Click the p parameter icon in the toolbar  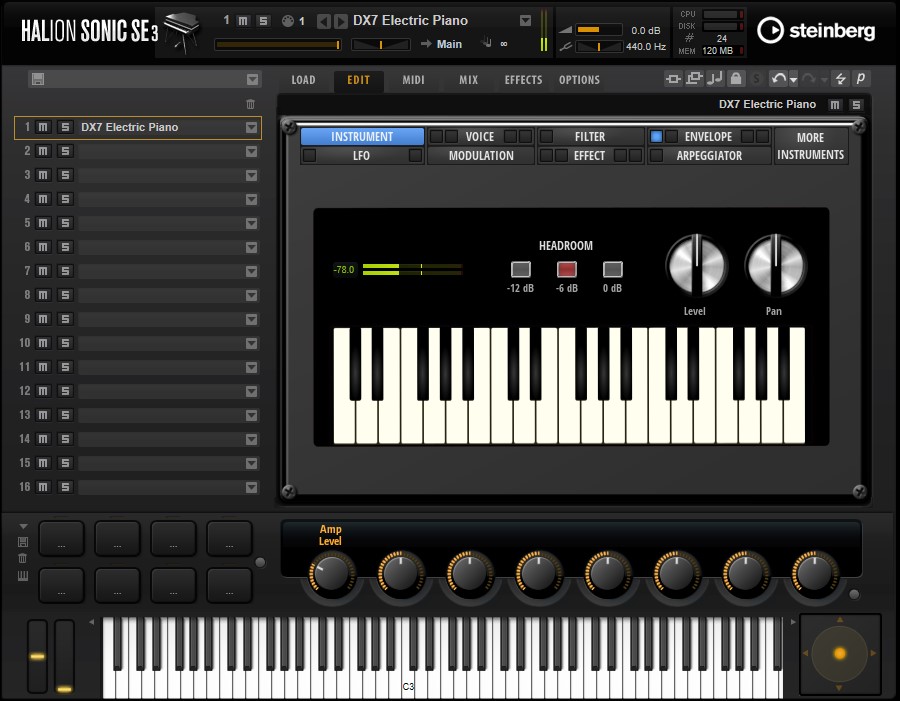pyautogui.click(x=861, y=78)
